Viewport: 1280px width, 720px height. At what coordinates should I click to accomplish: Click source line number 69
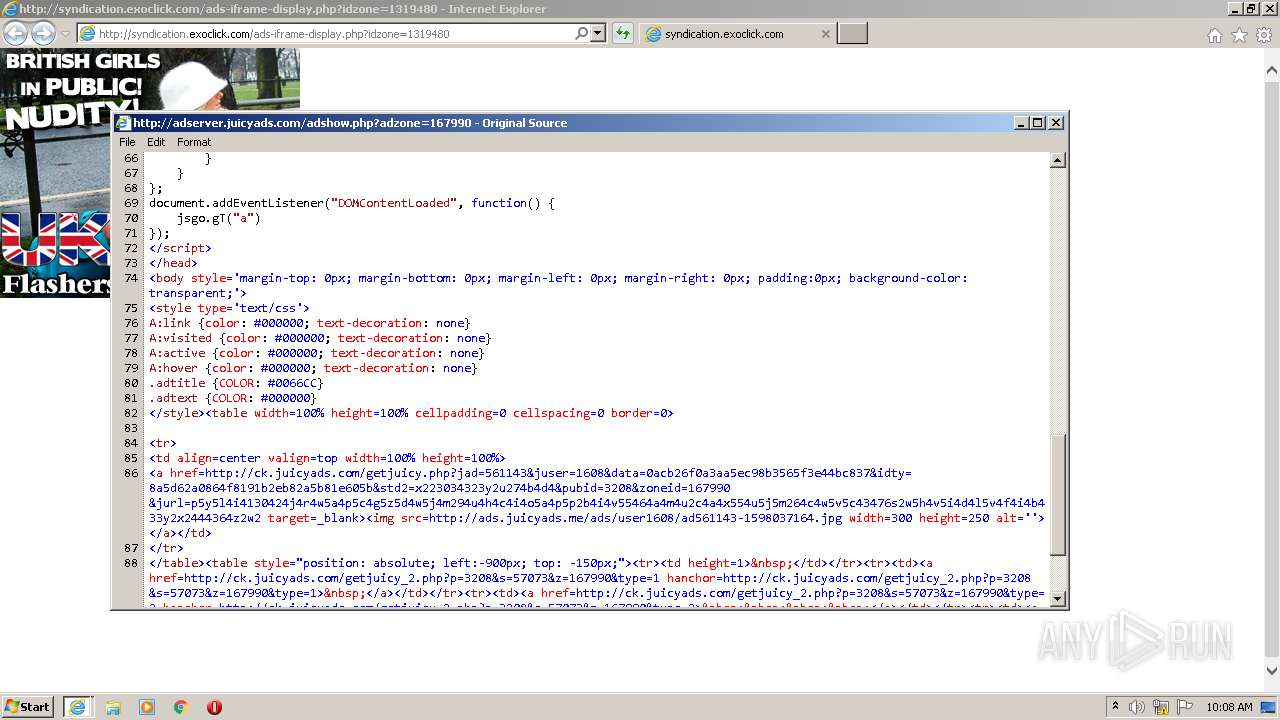(131, 203)
